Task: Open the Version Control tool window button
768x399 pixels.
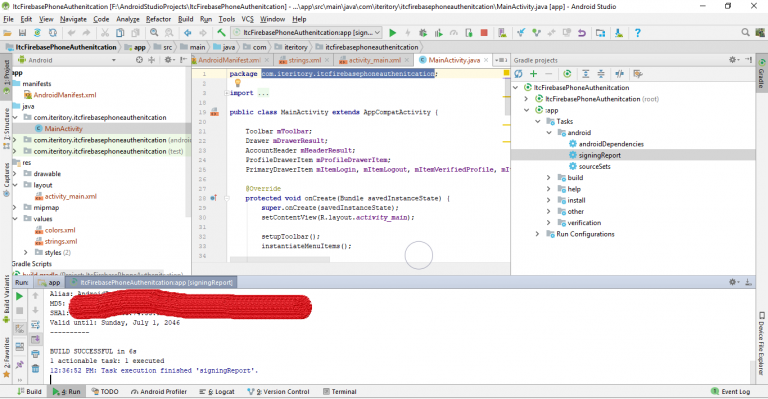Action: point(278,392)
